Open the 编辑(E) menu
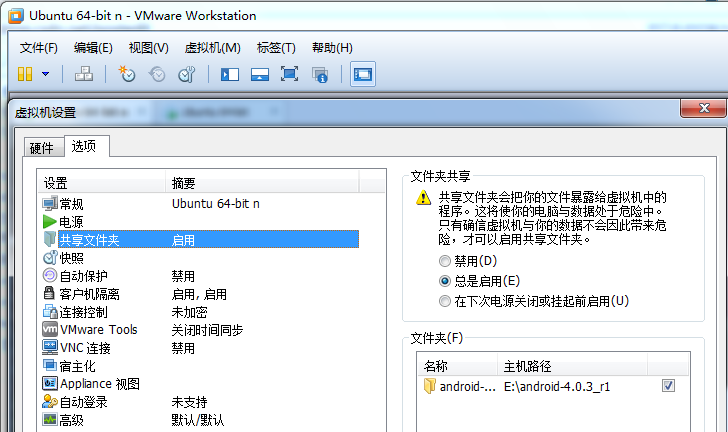The width and height of the screenshot is (728, 432). coord(93,48)
